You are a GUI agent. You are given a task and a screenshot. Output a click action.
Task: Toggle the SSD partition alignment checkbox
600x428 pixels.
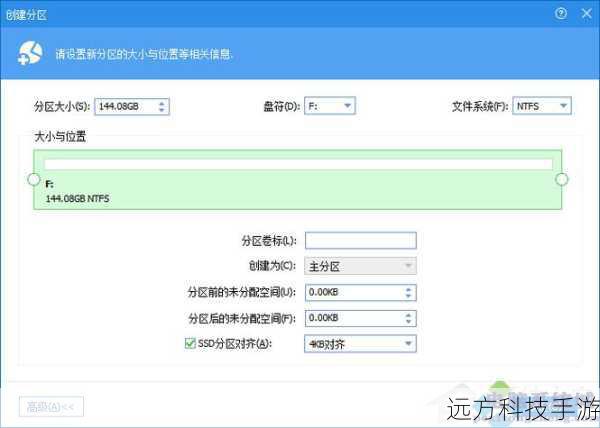click(x=190, y=343)
